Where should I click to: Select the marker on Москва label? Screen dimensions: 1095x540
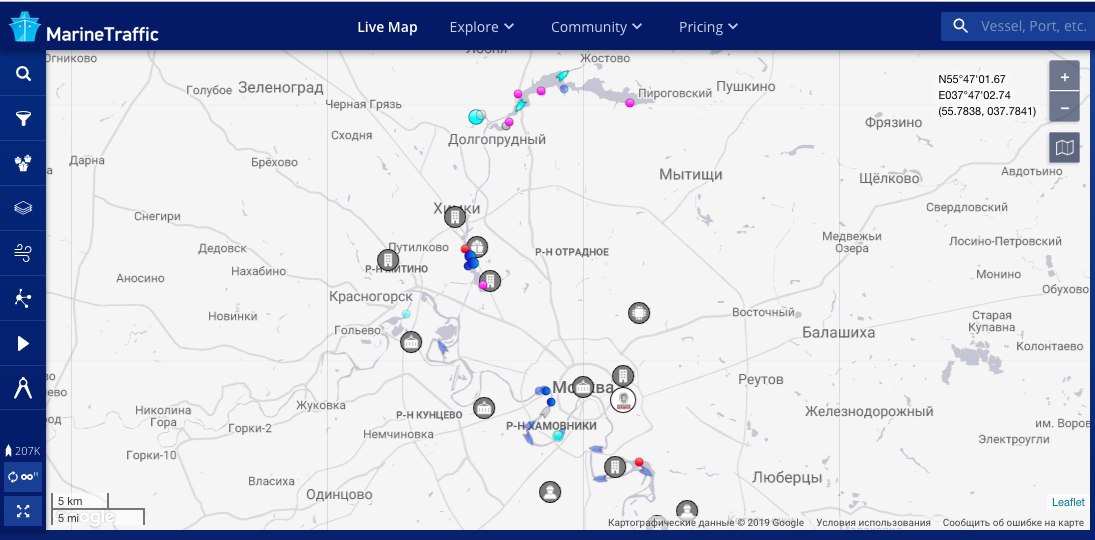click(x=582, y=386)
